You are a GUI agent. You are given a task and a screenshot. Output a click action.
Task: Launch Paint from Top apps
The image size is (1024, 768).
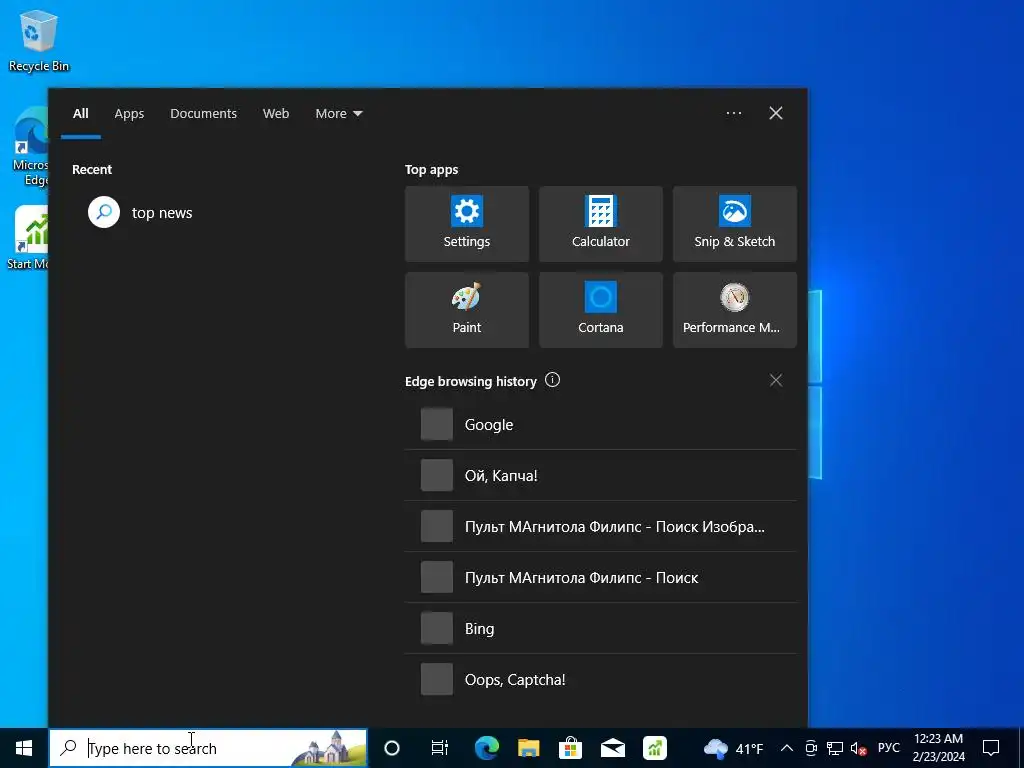pyautogui.click(x=466, y=310)
